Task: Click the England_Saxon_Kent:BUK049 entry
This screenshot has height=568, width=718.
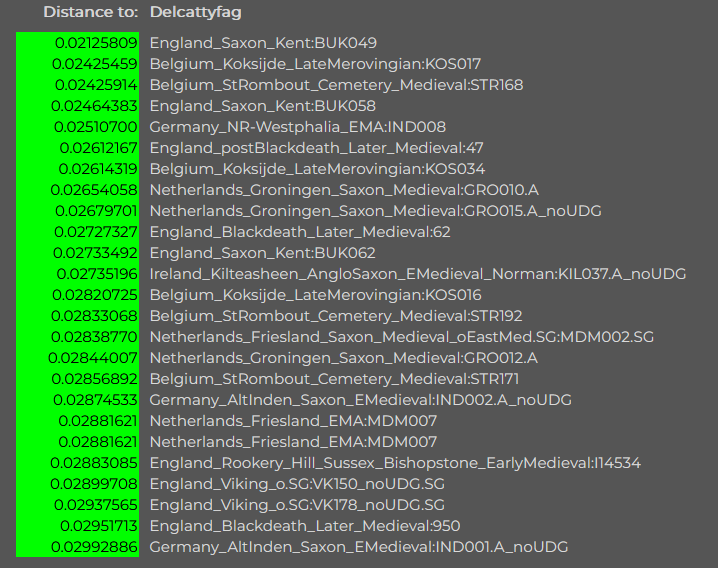Action: (x=263, y=42)
